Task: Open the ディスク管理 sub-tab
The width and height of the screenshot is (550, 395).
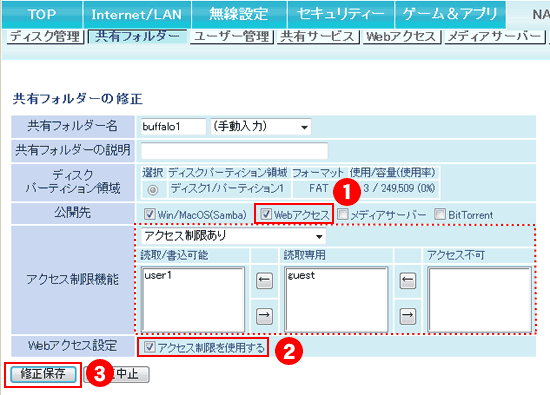Action: (x=45, y=36)
